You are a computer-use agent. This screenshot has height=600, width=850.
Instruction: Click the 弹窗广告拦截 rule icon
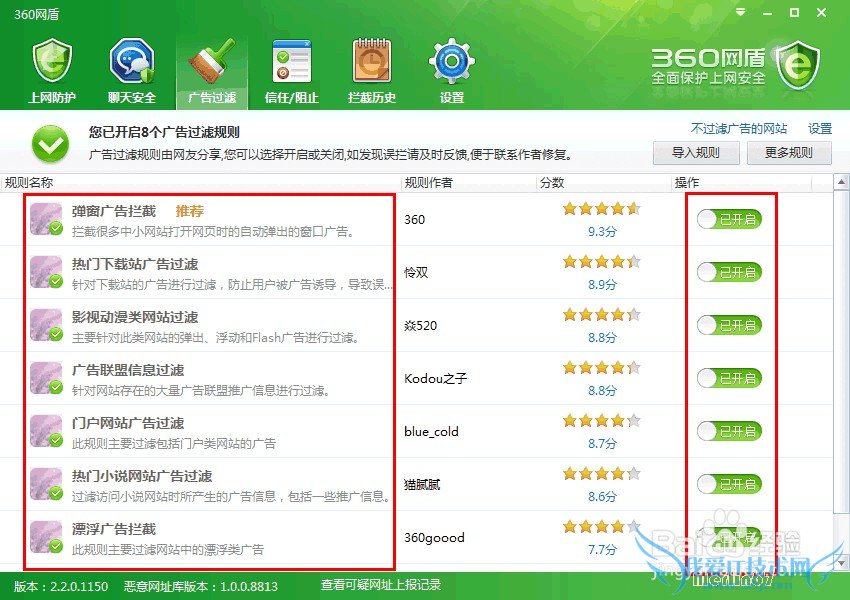(x=46, y=219)
